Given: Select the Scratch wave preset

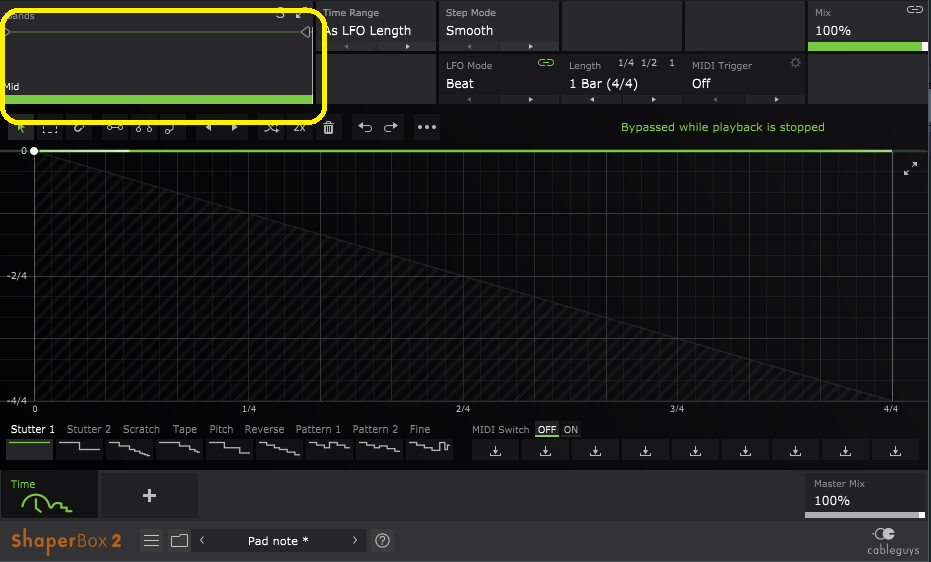Looking at the screenshot, I should tap(129, 449).
